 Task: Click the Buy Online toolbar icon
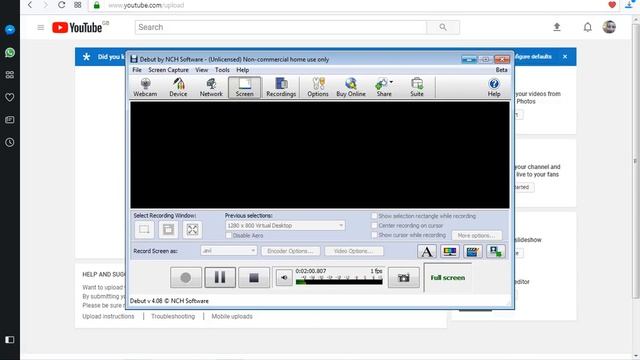tap(351, 87)
